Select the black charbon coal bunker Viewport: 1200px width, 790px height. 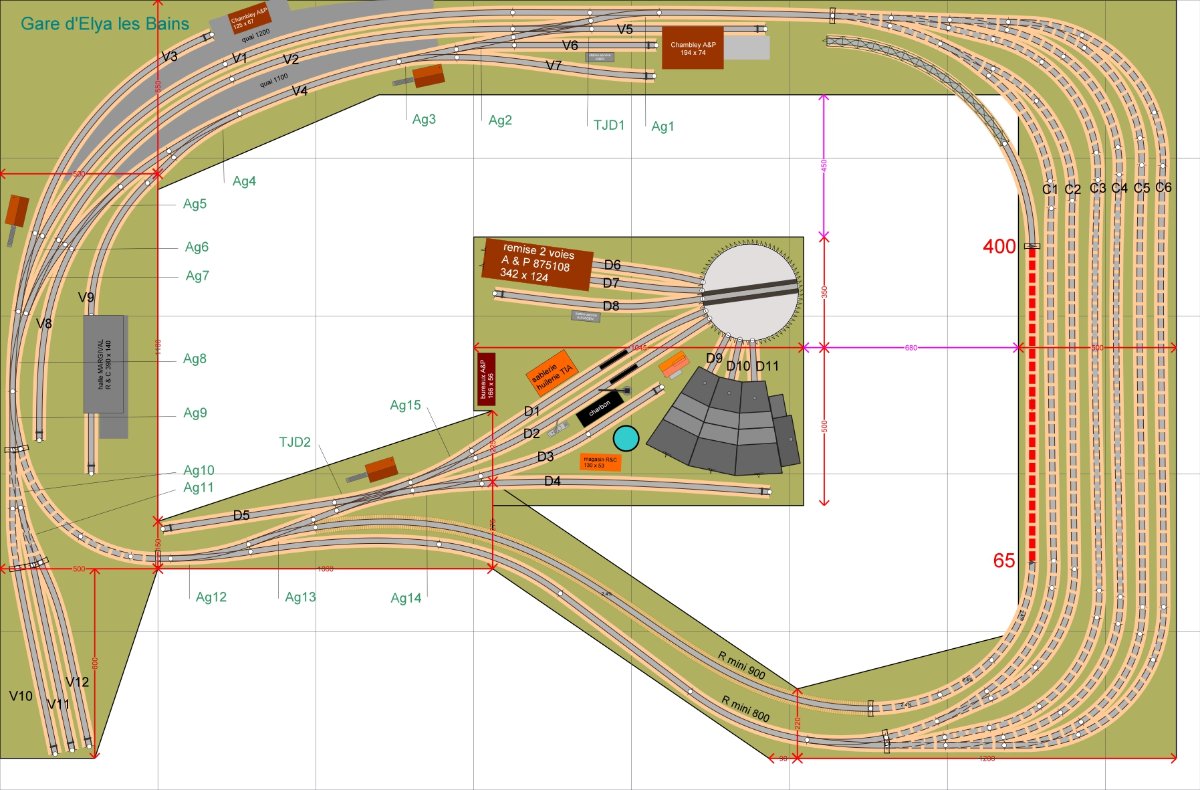click(x=600, y=410)
